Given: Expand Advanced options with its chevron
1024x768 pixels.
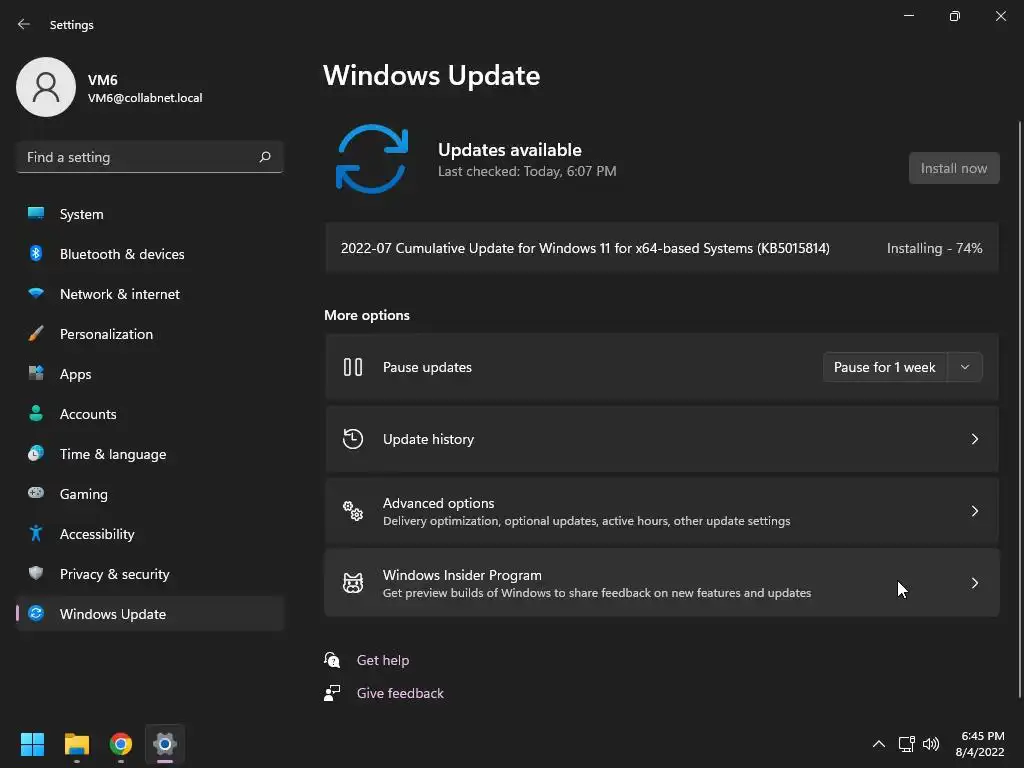Looking at the screenshot, I should [x=975, y=511].
